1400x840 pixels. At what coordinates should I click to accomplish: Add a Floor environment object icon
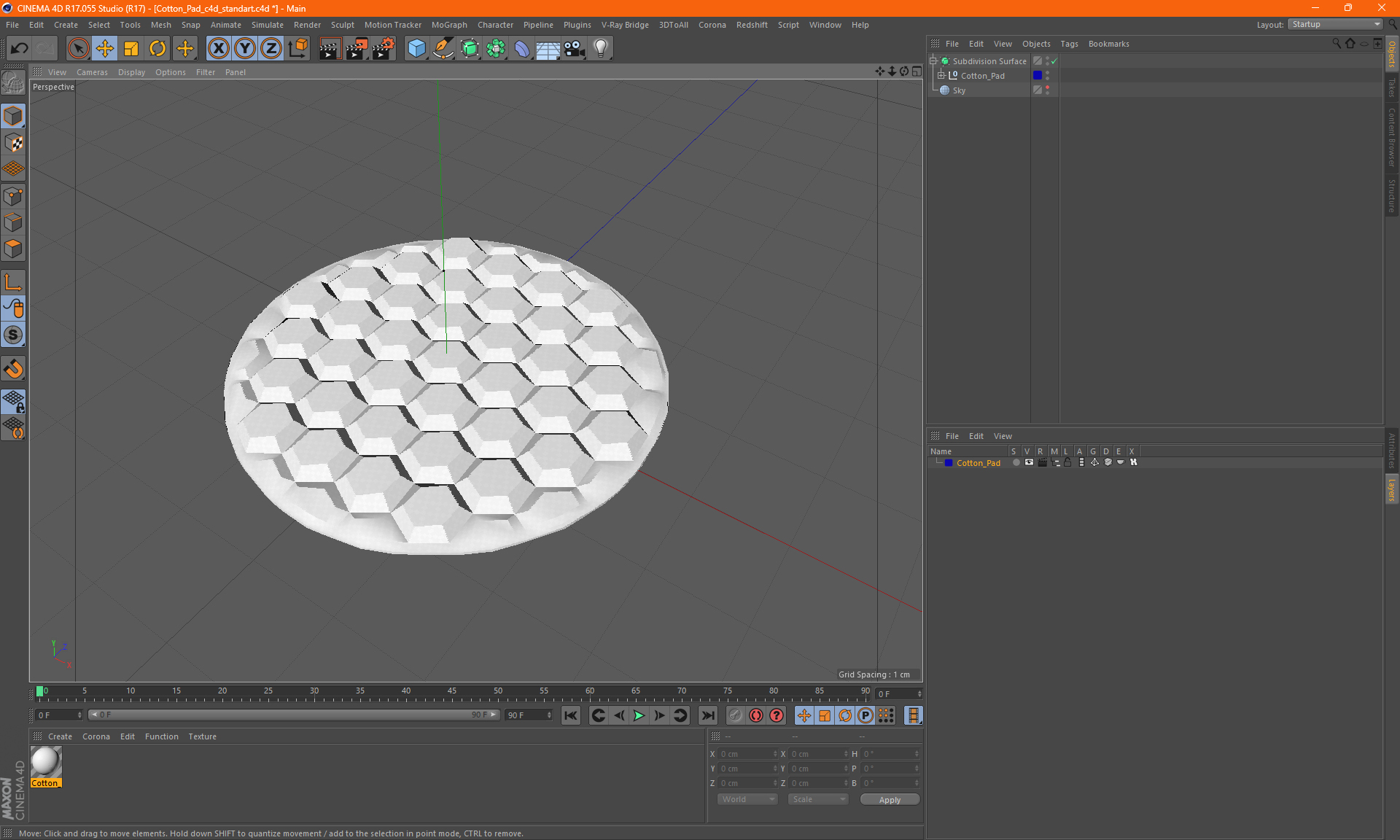pos(548,49)
